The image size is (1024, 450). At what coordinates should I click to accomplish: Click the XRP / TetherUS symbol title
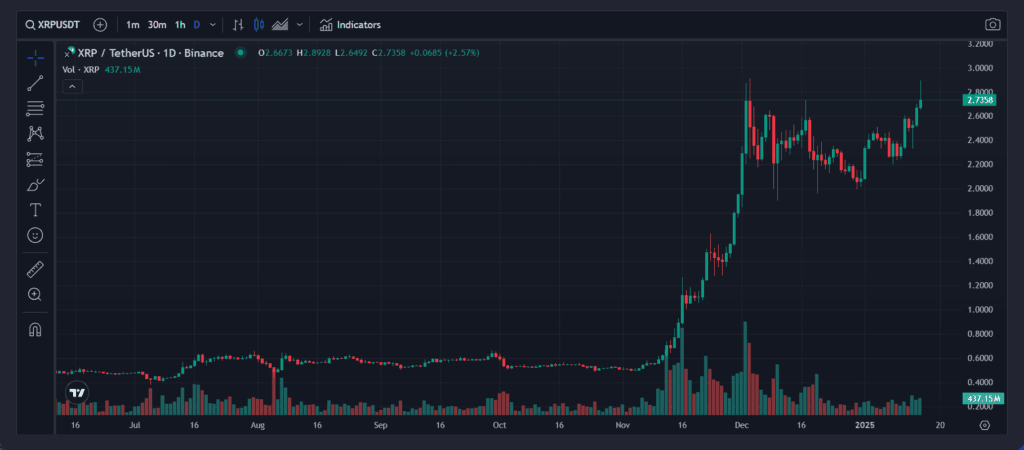click(x=150, y=53)
